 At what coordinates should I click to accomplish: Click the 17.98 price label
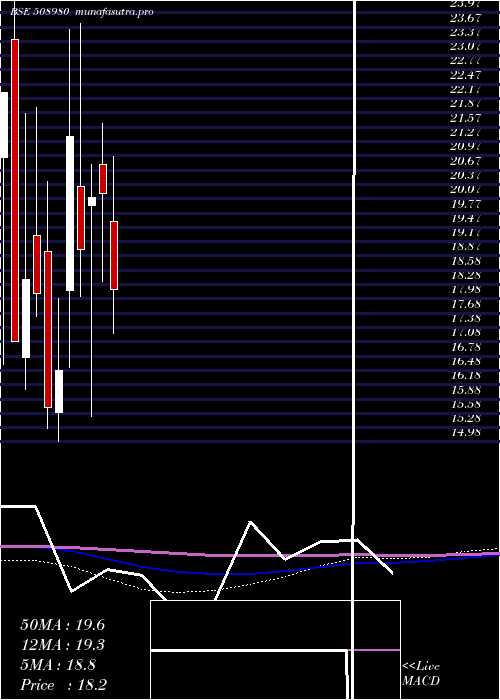point(466,290)
